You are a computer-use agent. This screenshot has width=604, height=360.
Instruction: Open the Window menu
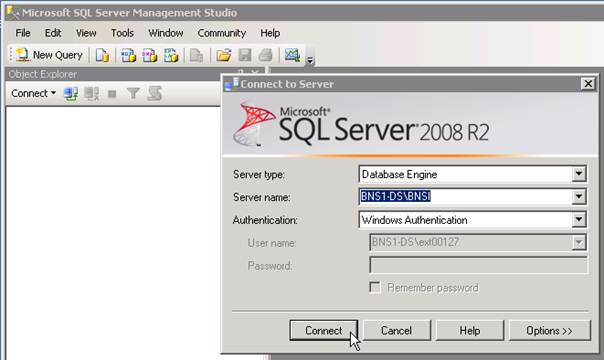pyautogui.click(x=166, y=33)
